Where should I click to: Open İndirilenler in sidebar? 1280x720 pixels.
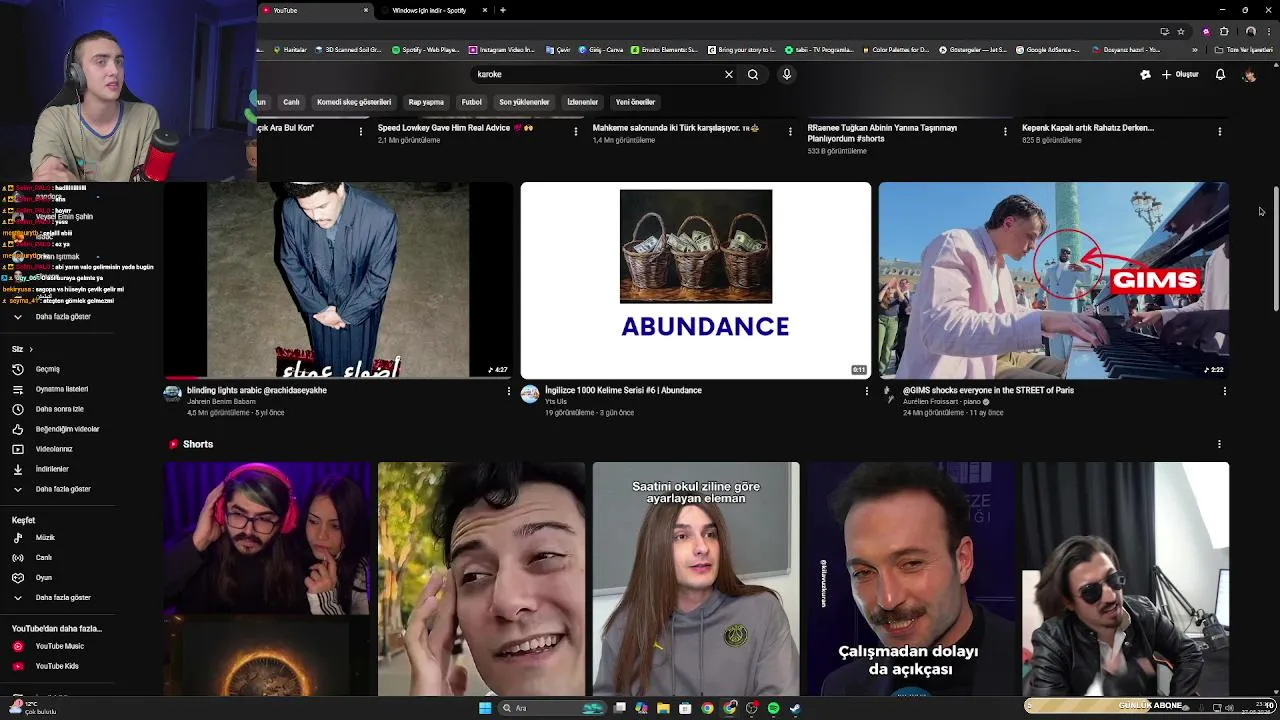[x=52, y=469]
